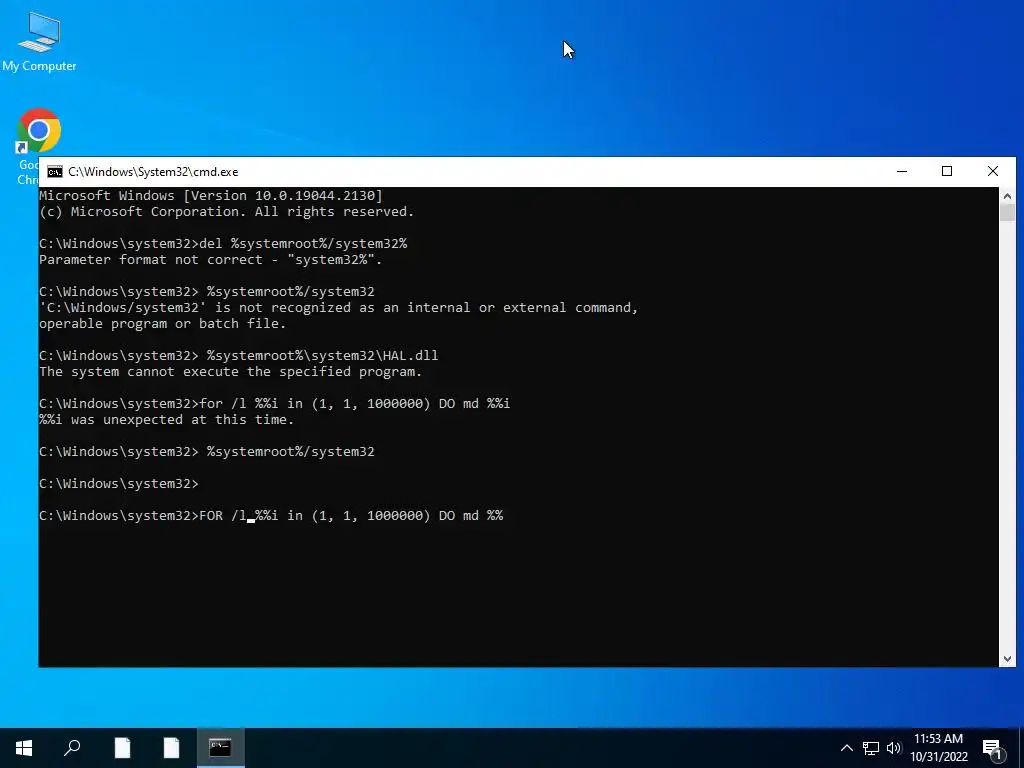The image size is (1024, 768).
Task: Click the current 'FOR /l %%i in' input line
Action: pos(271,516)
